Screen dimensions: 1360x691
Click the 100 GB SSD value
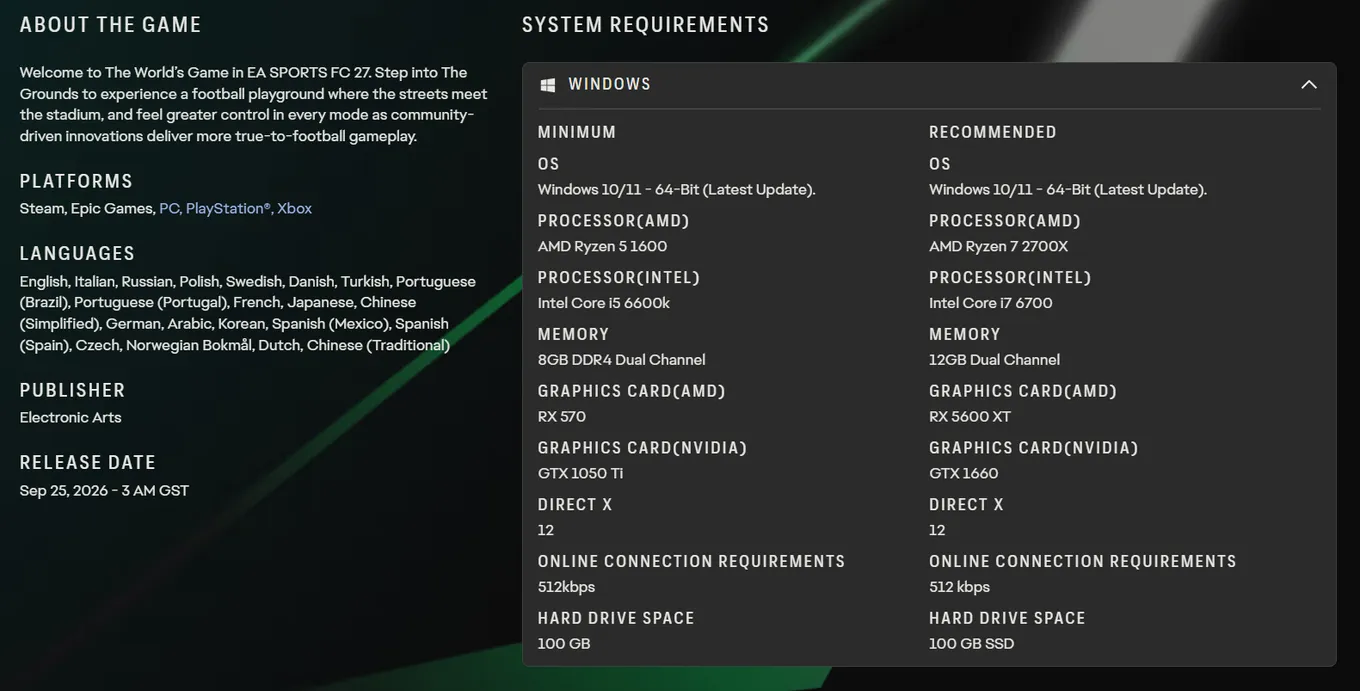pos(971,644)
